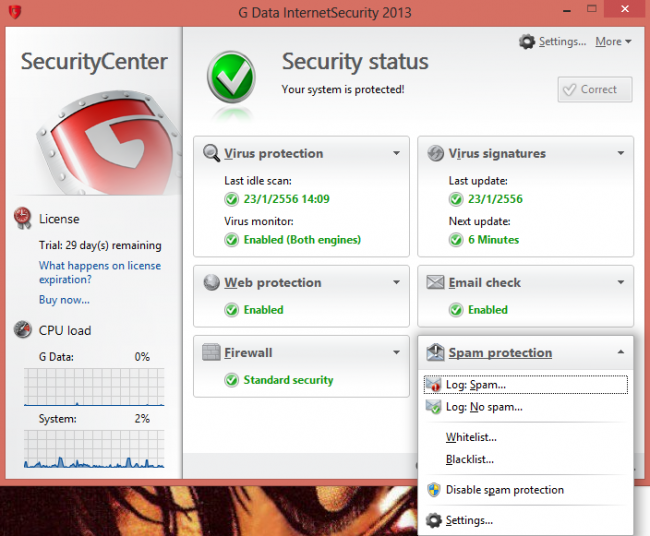Click the Buy now... link
Screen dimensions: 650x536
click(x=64, y=299)
